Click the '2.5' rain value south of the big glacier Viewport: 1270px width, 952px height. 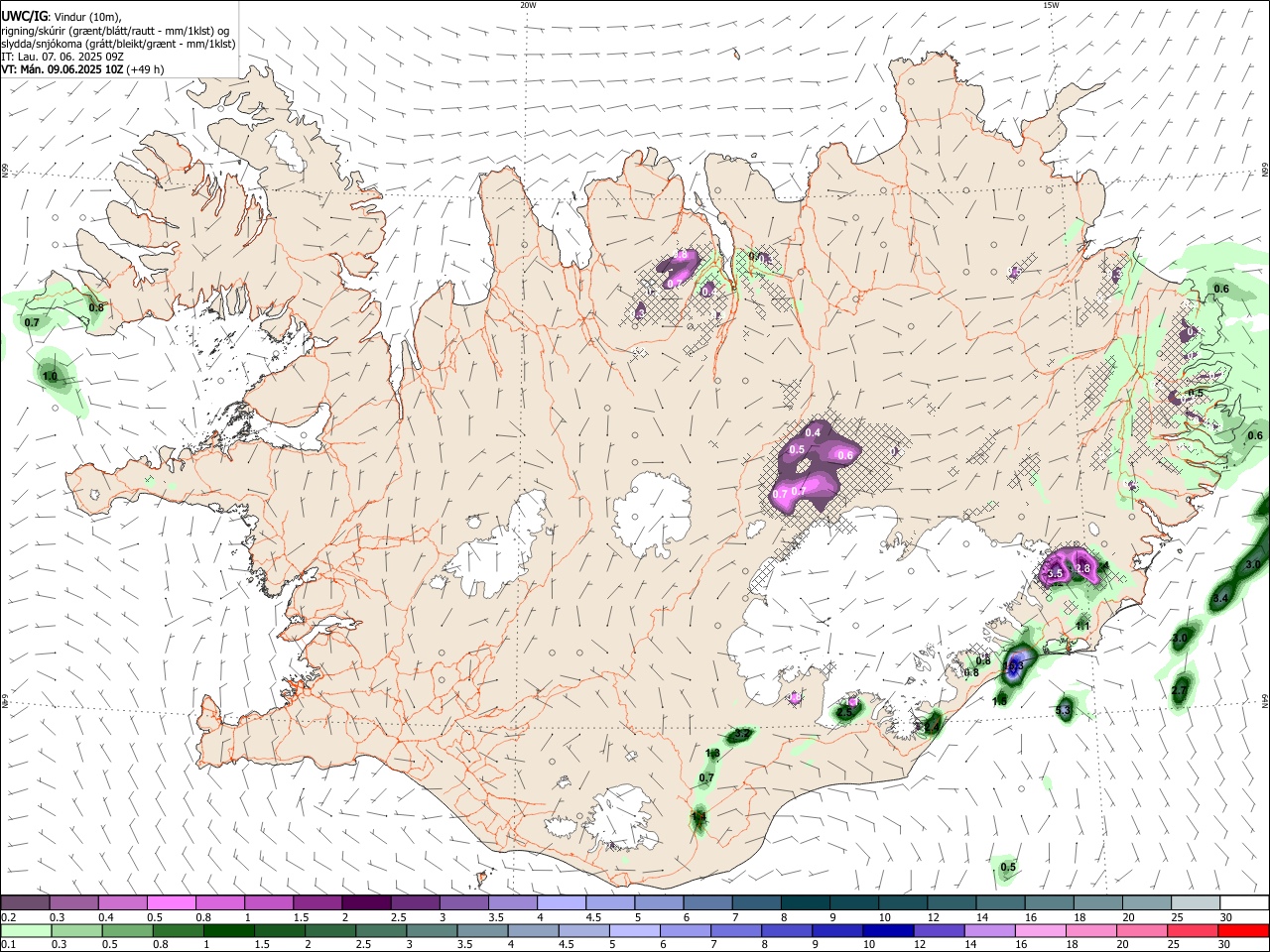pos(845,712)
